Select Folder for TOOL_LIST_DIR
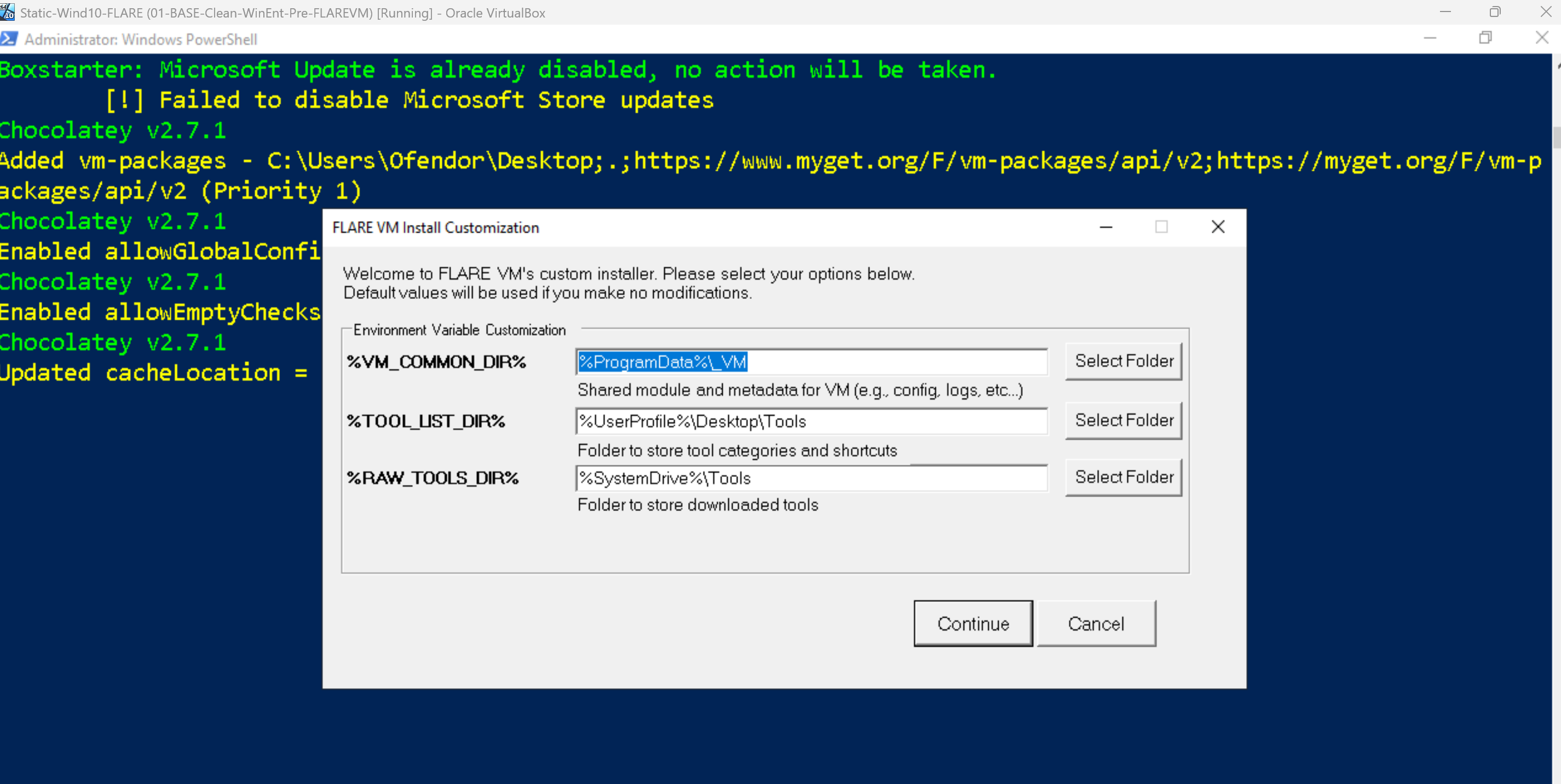Image resolution: width=1561 pixels, height=784 pixels. [x=1124, y=420]
